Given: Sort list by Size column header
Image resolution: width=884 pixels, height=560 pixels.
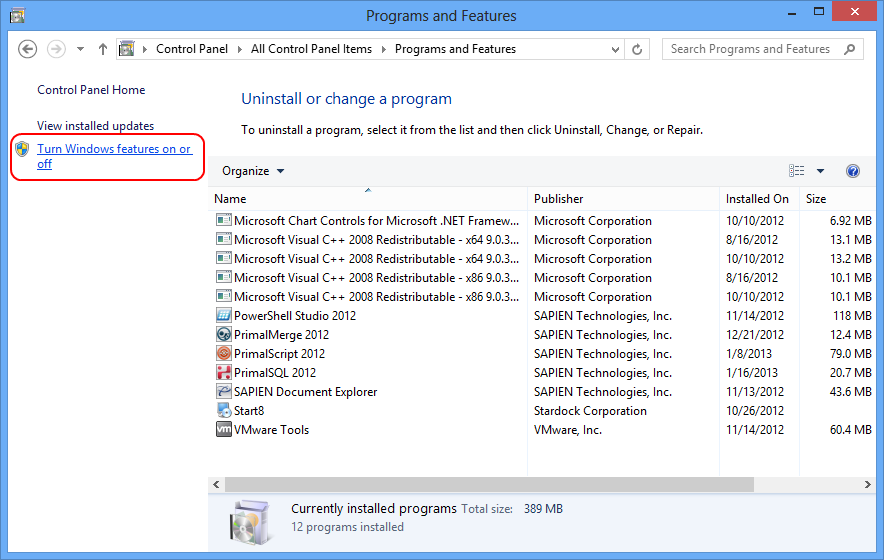Looking at the screenshot, I should point(838,199).
